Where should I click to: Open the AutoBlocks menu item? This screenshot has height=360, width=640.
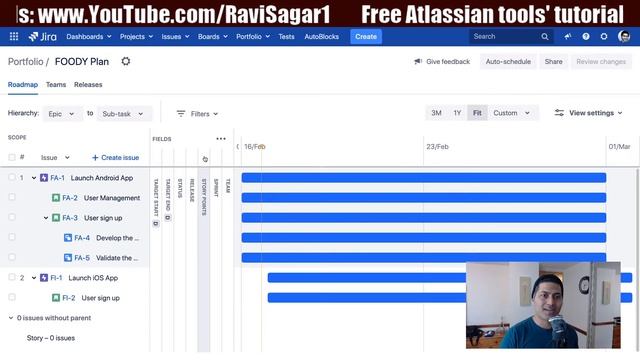coord(322,37)
